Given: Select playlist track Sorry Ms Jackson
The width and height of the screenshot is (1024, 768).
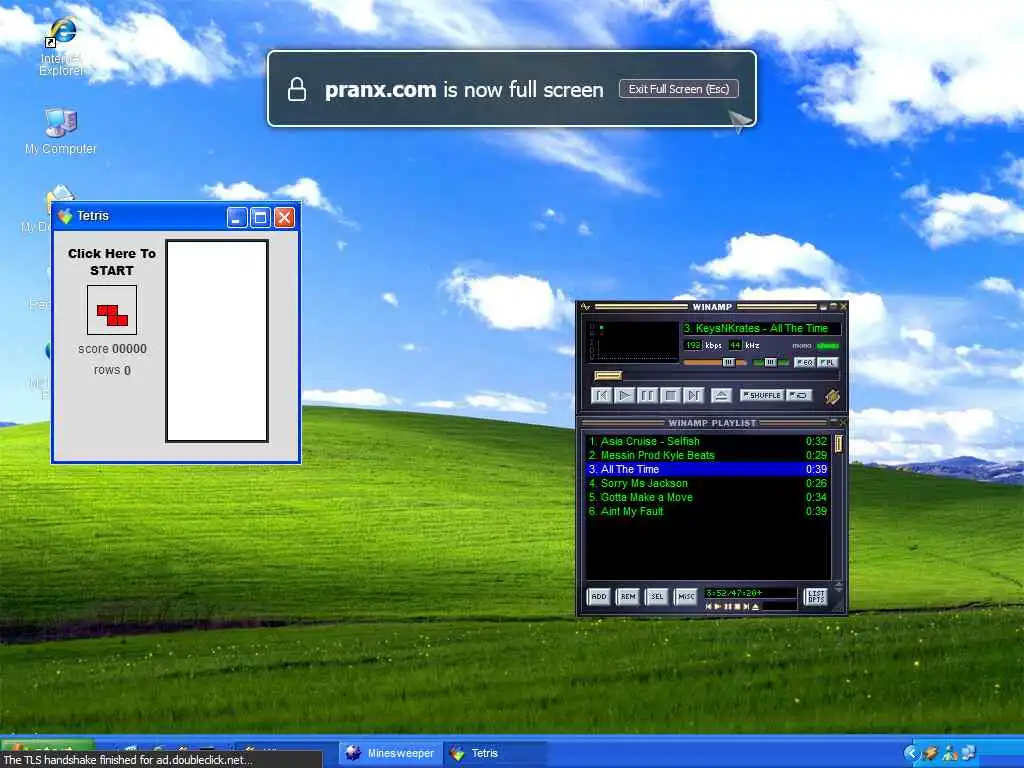Looking at the screenshot, I should point(708,483).
